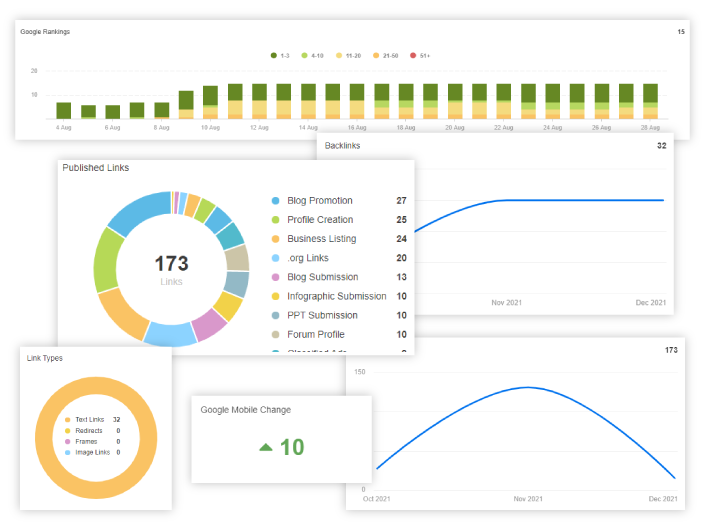Click the Text Links legend dot
The width and height of the screenshot is (705, 530).
[x=68, y=420]
